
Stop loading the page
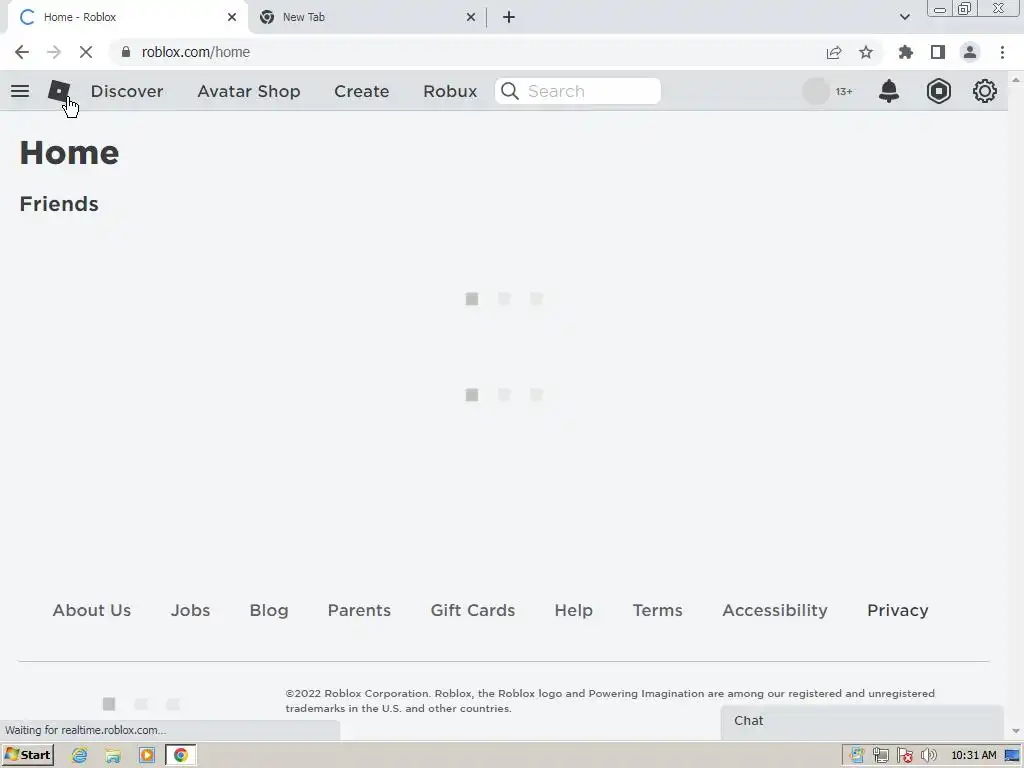(x=86, y=52)
